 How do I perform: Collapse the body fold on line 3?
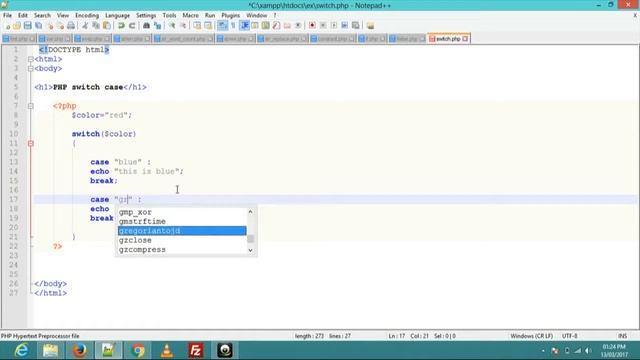tap(31, 69)
